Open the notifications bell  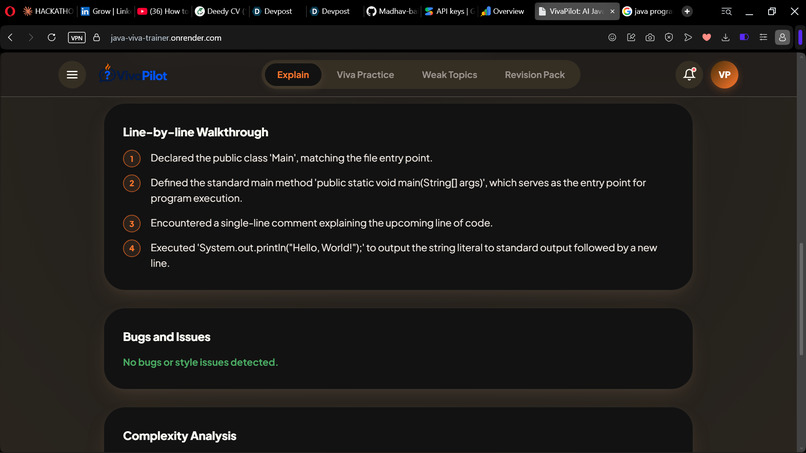coord(689,75)
